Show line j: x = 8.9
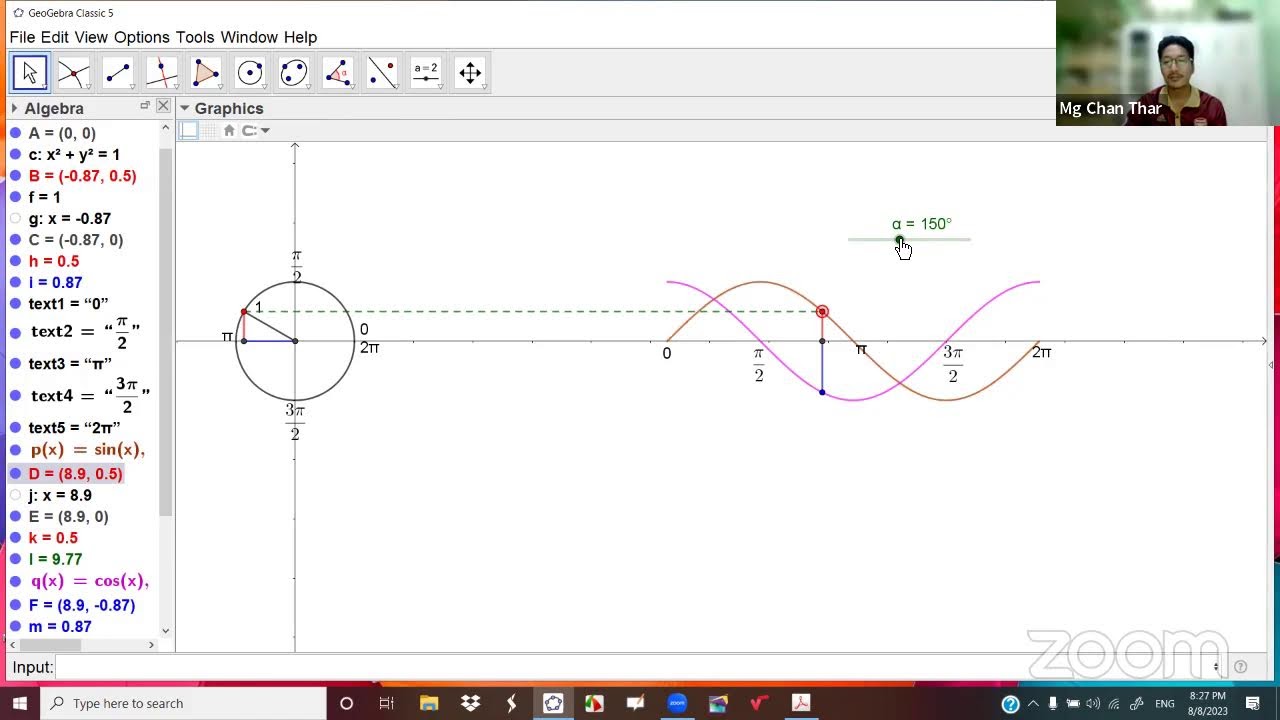Viewport: 1280px width, 720px height. click(x=15, y=495)
